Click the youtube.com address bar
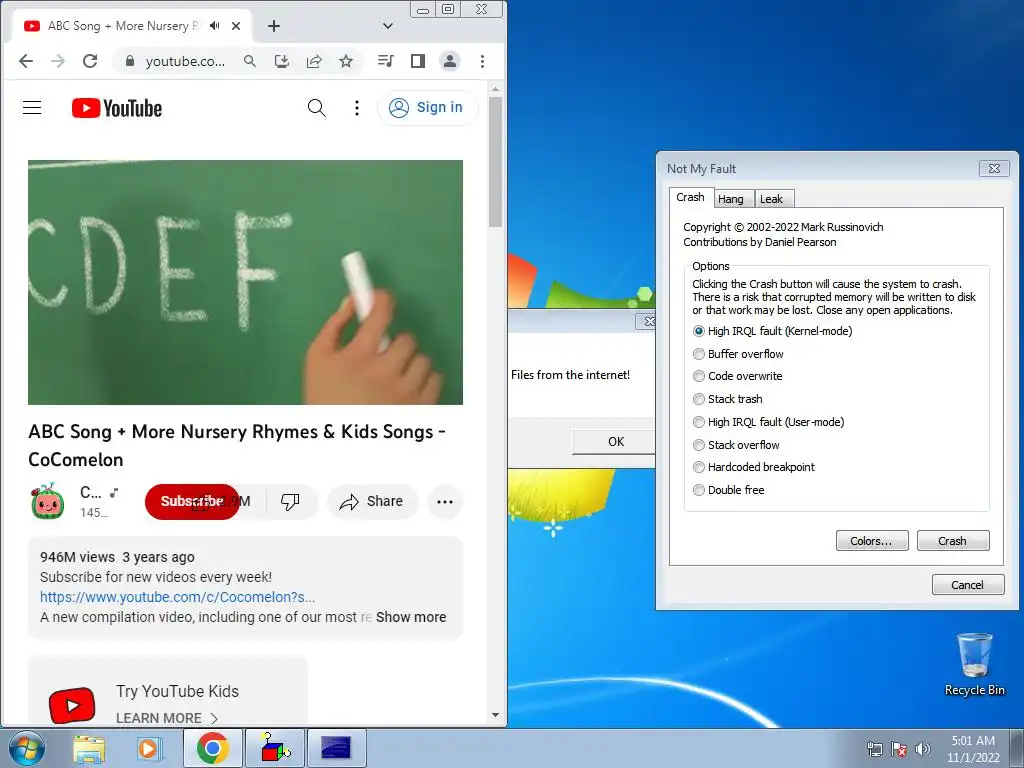The width and height of the screenshot is (1024, 768). [185, 61]
